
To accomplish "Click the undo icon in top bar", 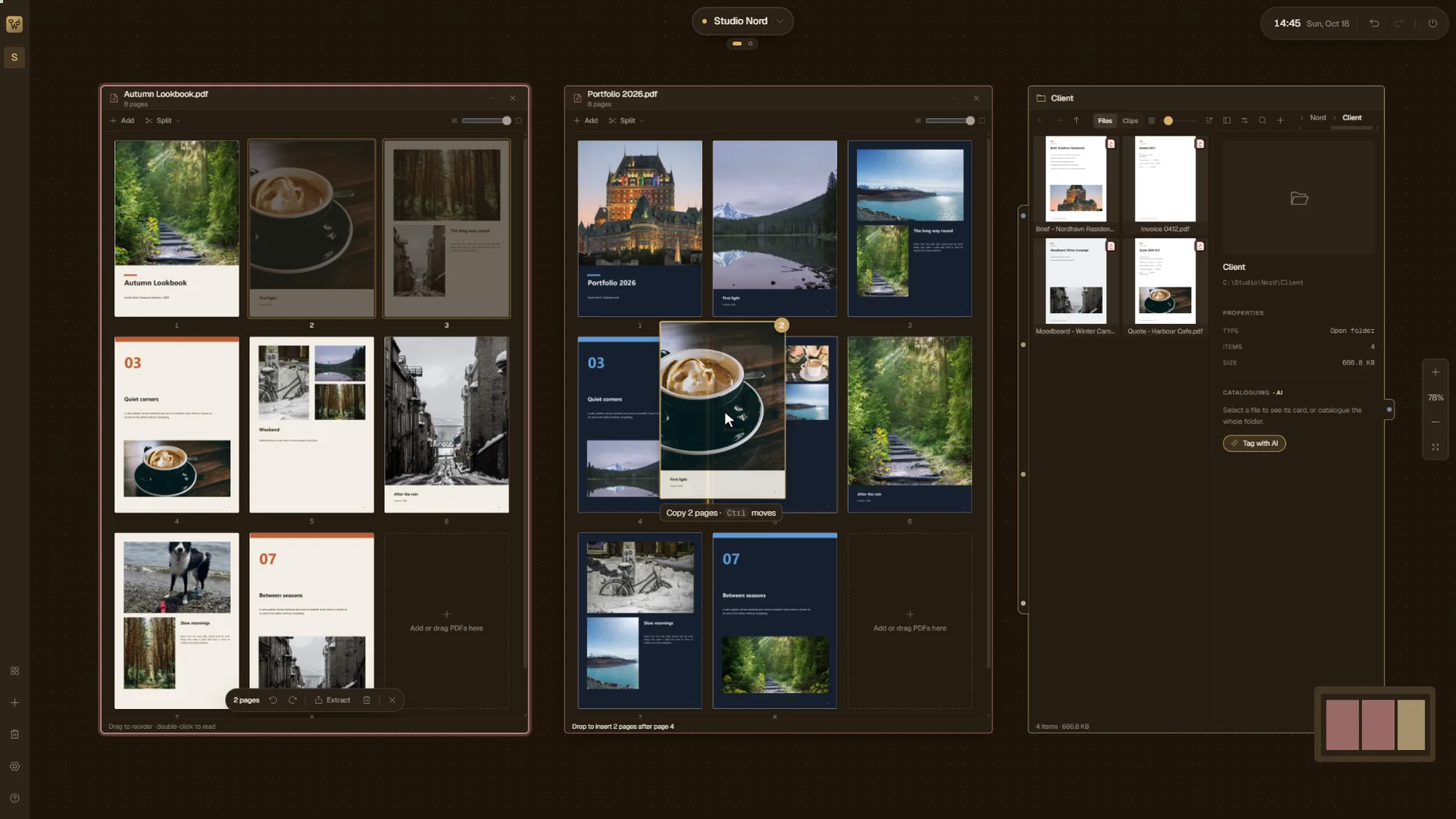I will point(1374,23).
